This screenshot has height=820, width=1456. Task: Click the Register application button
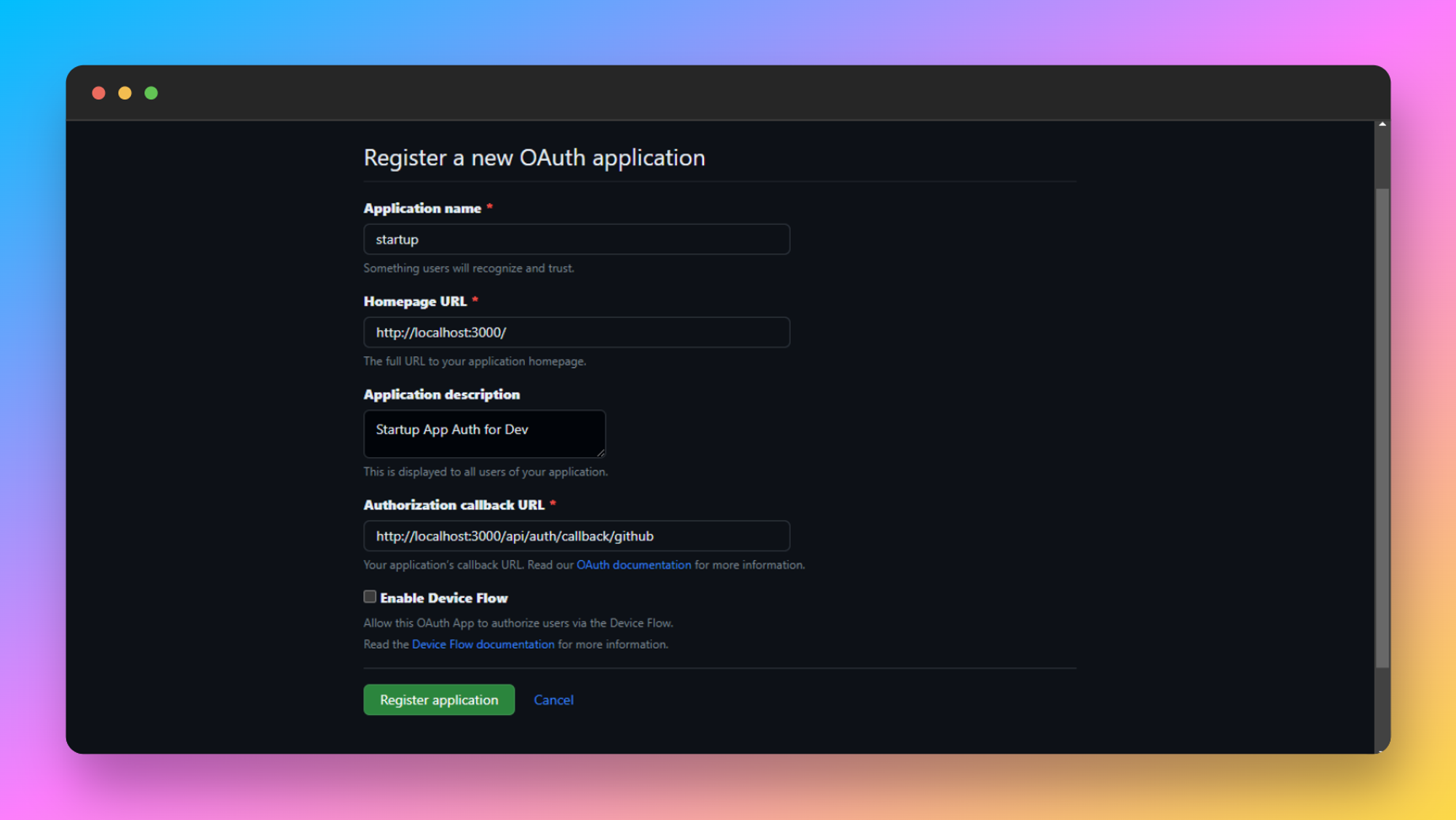click(x=438, y=699)
